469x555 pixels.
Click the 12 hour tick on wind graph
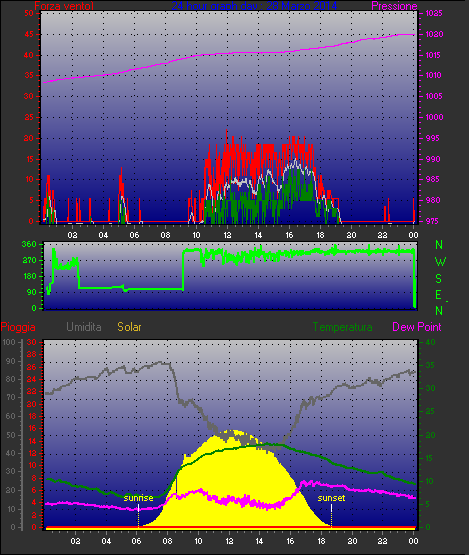(x=227, y=235)
